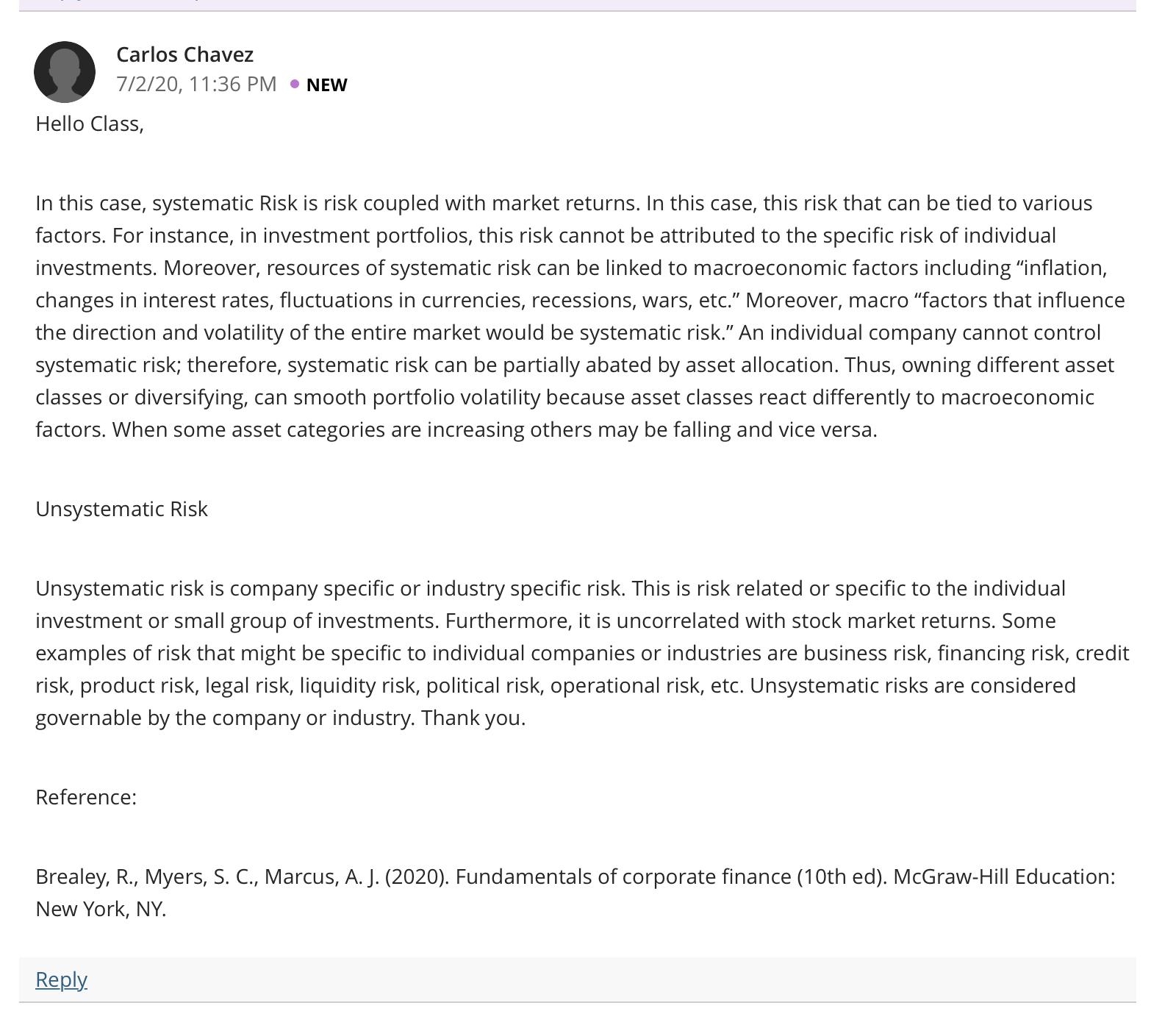
Task: Click the Reply link below the post
Action: (x=61, y=979)
